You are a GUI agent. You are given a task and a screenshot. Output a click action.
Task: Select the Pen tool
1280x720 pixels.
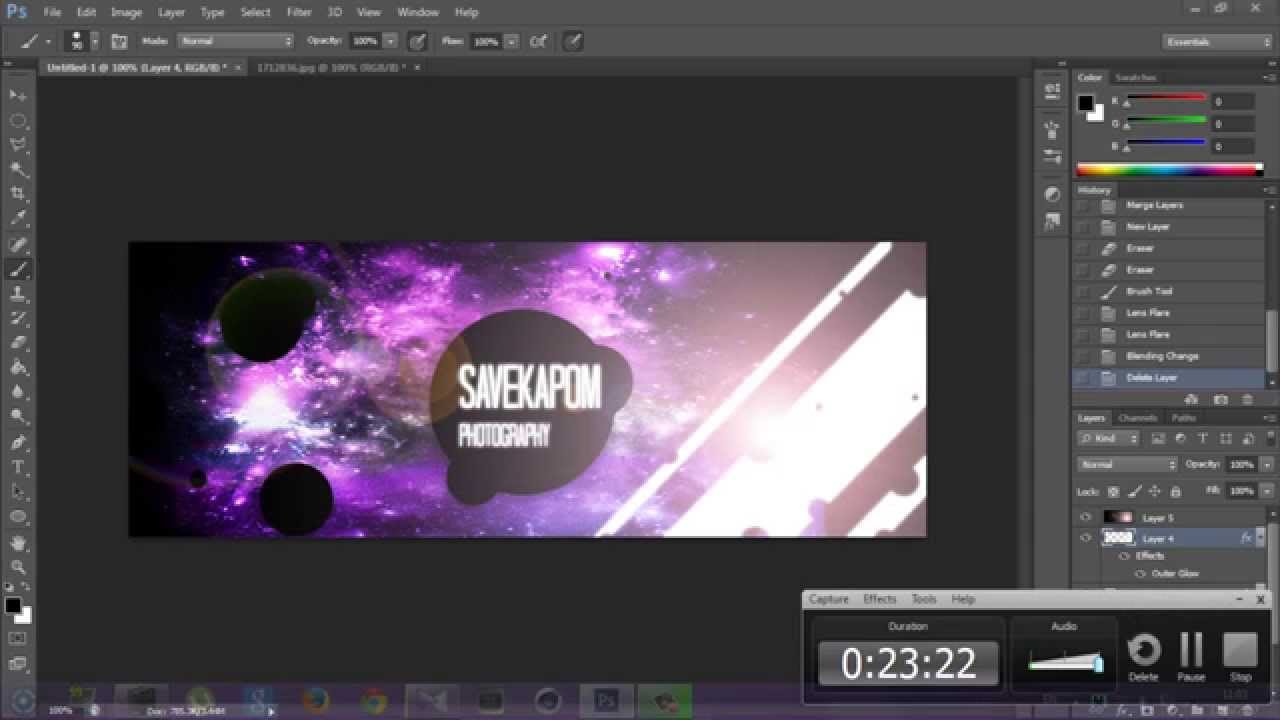(x=18, y=442)
